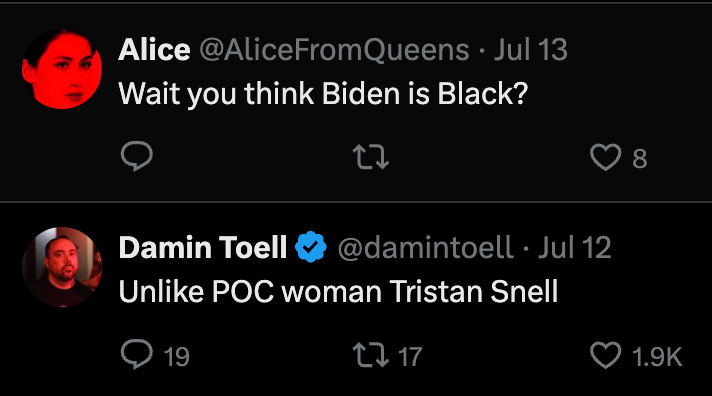Visit the @damintoell handle
The image size is (712, 396).
coord(425,248)
